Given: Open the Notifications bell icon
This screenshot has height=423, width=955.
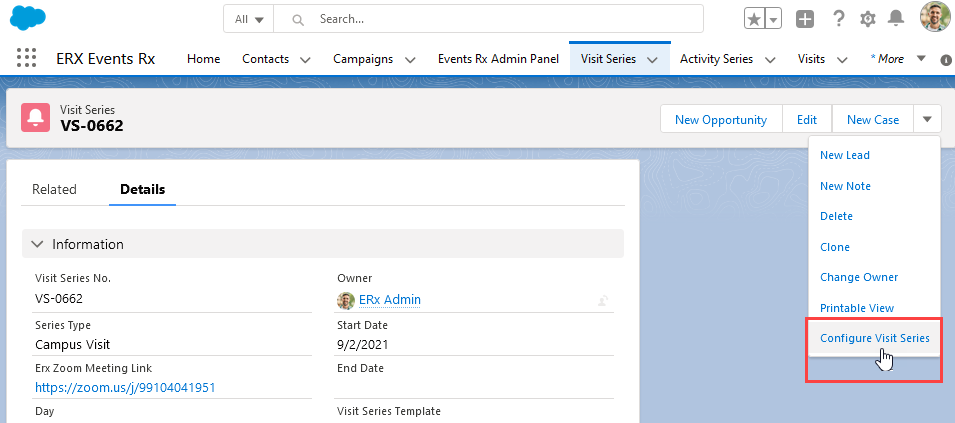Looking at the screenshot, I should (x=896, y=19).
